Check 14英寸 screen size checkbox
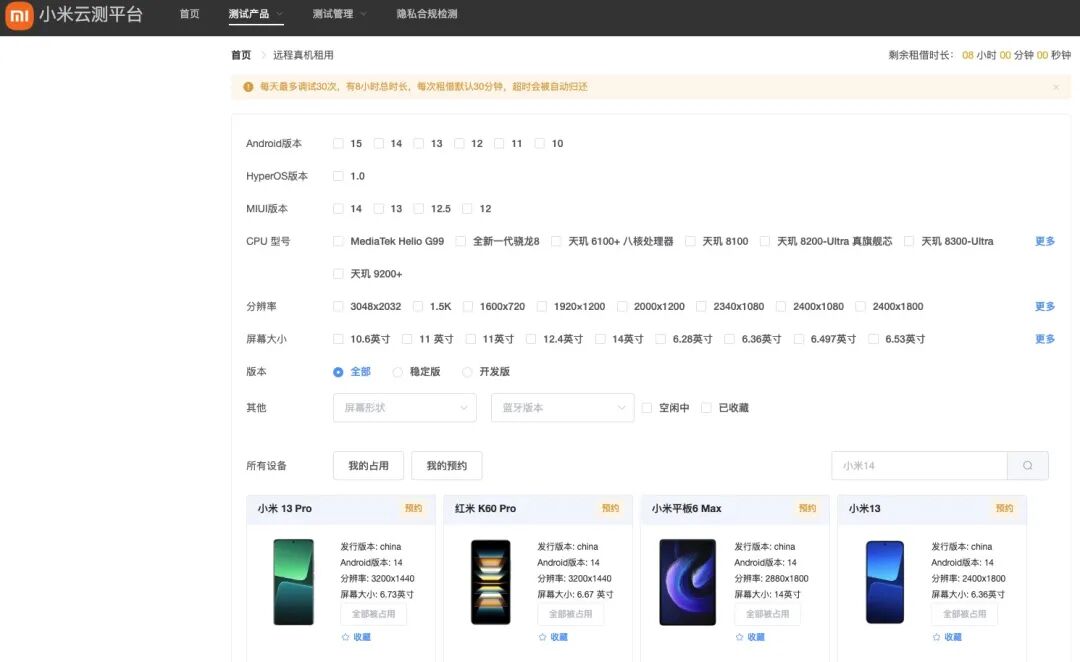Viewport: 1080px width, 662px height. [600, 339]
